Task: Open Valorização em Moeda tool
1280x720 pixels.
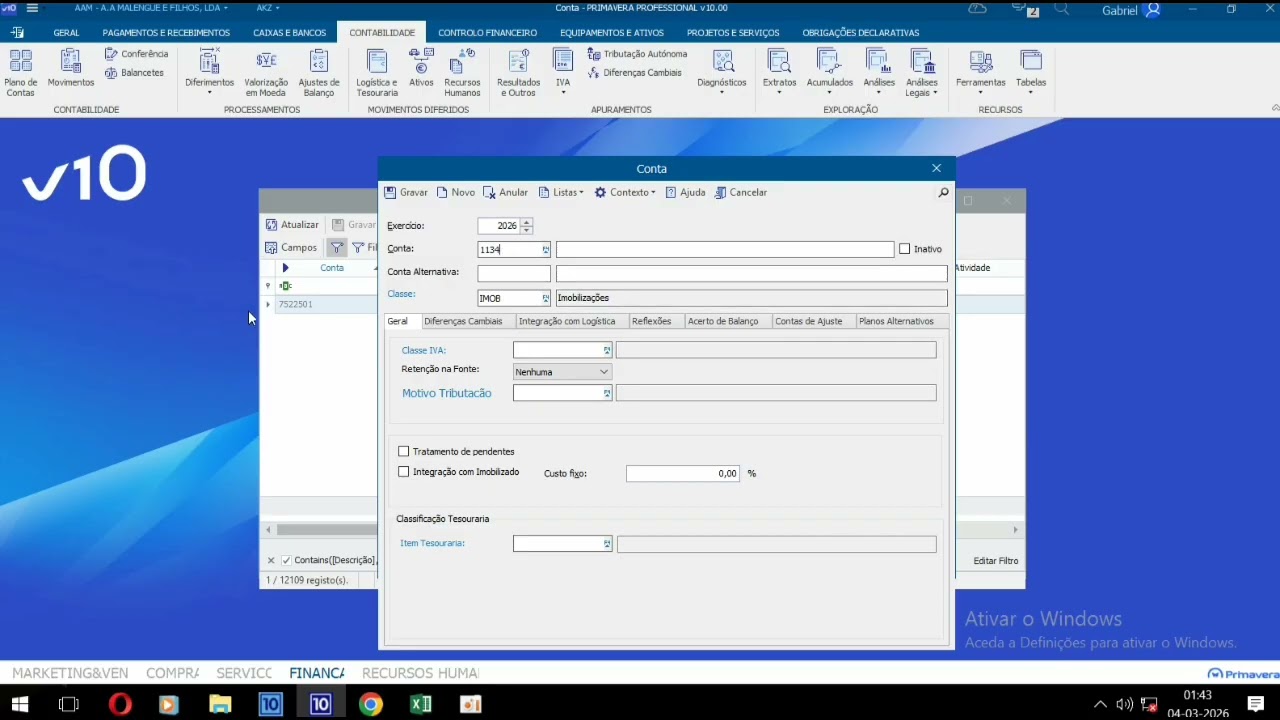Action: 266,72
